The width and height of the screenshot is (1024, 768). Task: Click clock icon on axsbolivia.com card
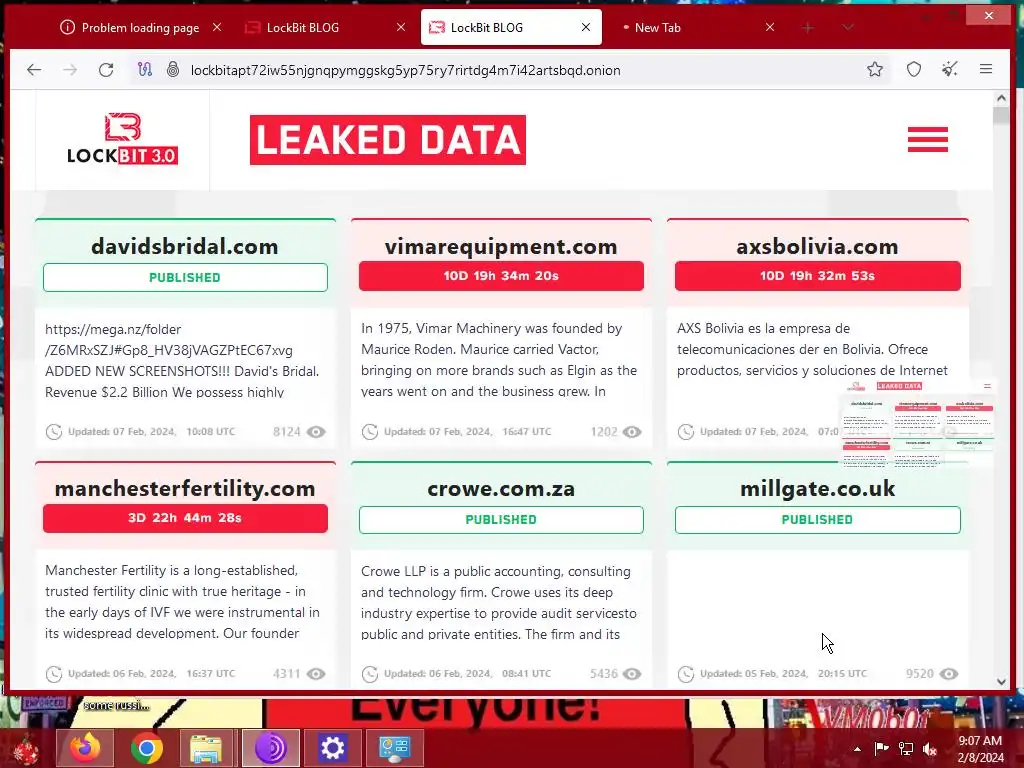pos(686,432)
